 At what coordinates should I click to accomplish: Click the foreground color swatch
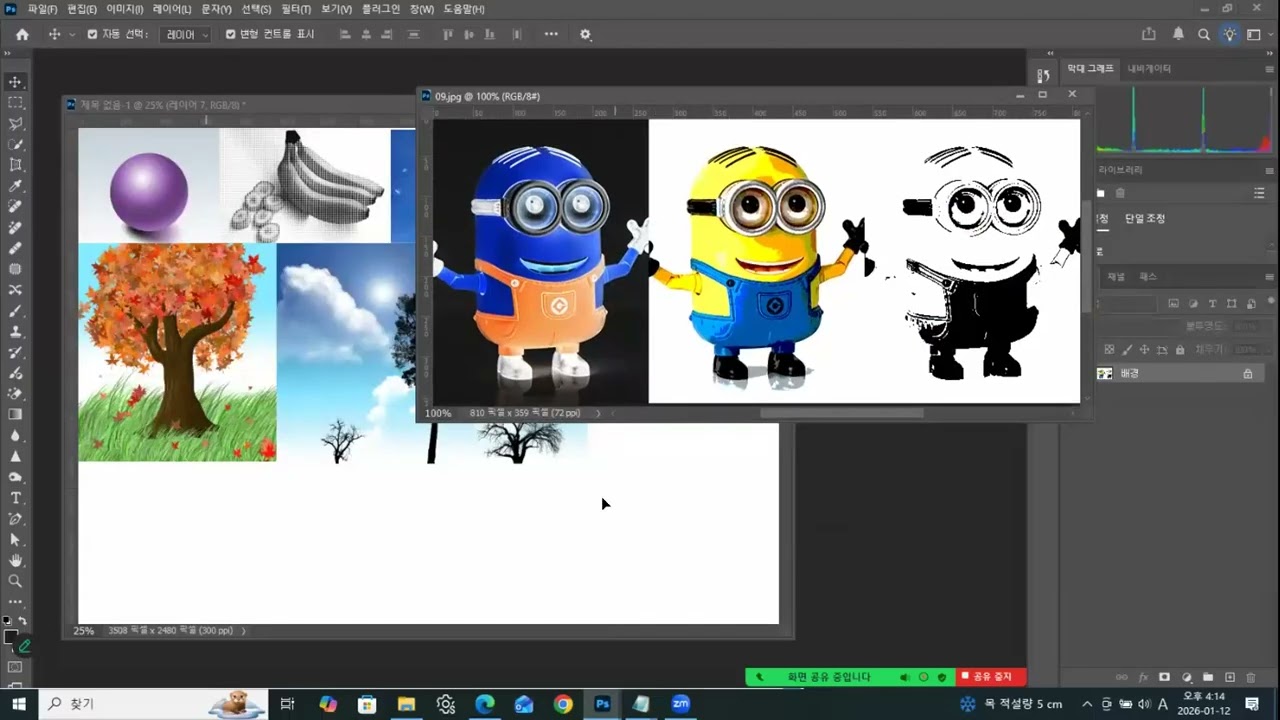click(11, 637)
